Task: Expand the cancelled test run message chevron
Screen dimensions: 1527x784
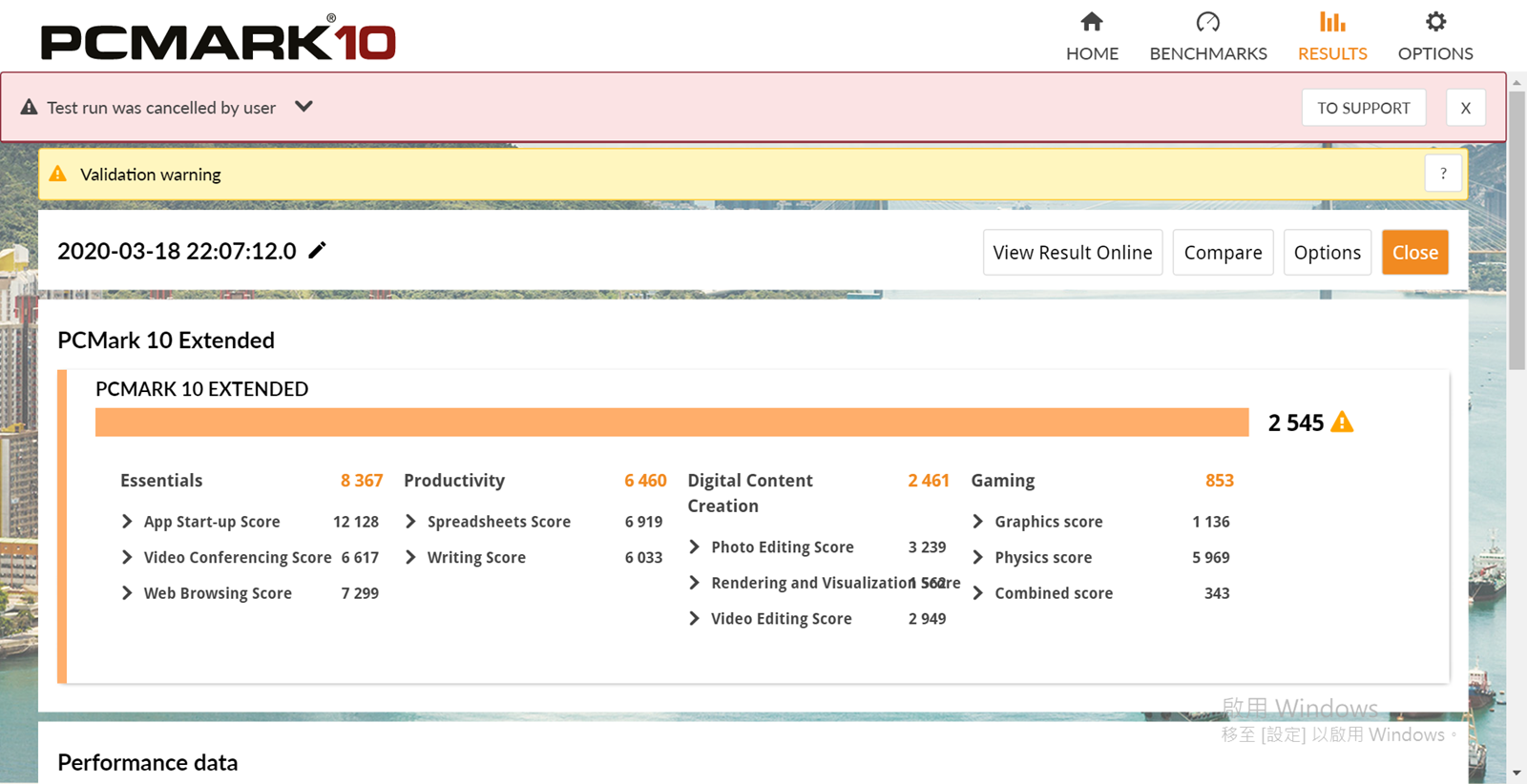Action: (303, 107)
